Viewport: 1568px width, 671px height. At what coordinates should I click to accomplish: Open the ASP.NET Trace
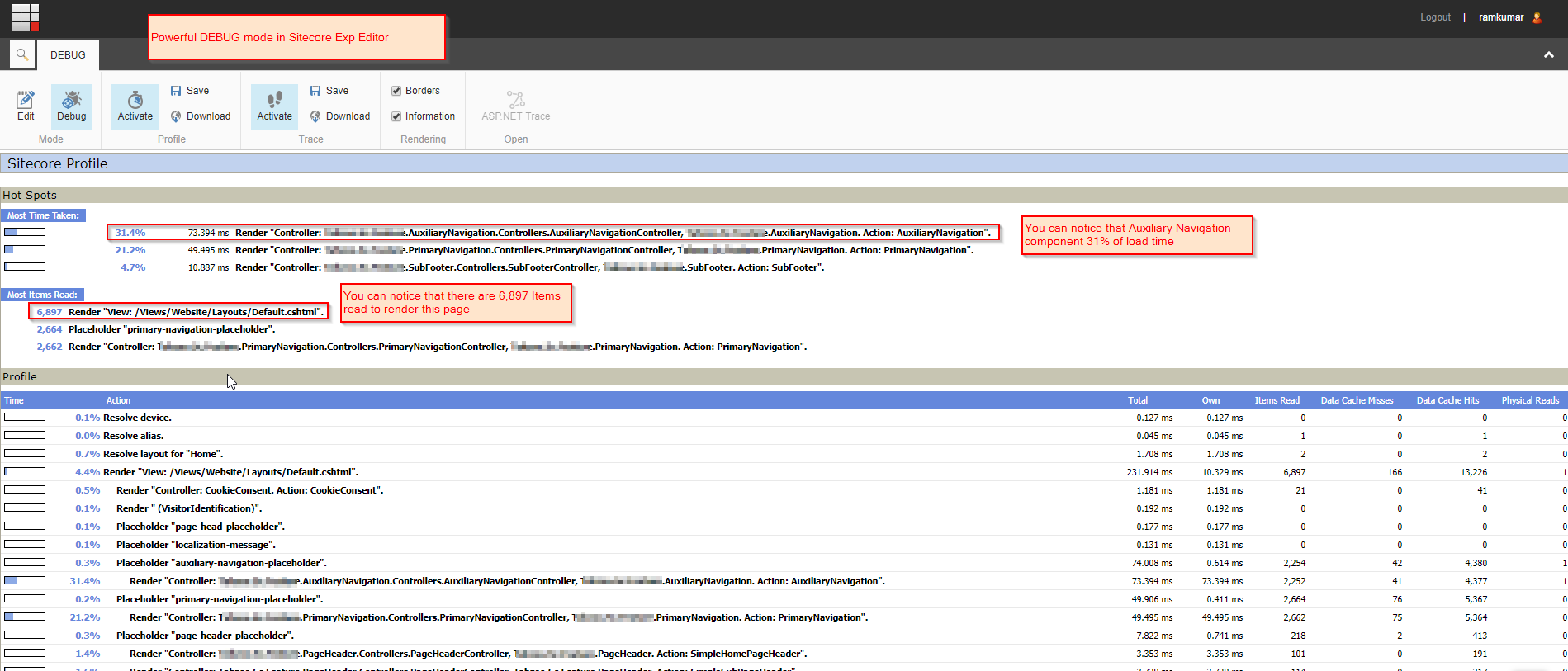[515, 106]
